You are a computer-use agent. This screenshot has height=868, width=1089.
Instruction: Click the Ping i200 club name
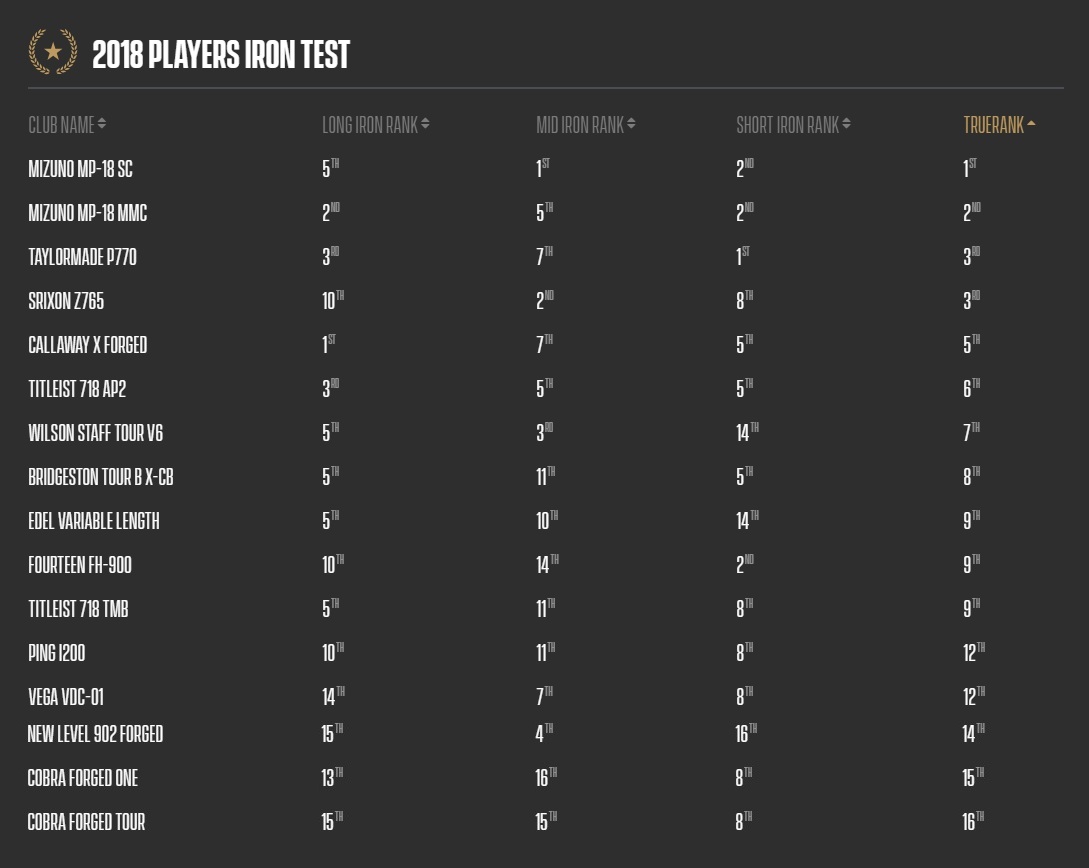pyautogui.click(x=57, y=653)
